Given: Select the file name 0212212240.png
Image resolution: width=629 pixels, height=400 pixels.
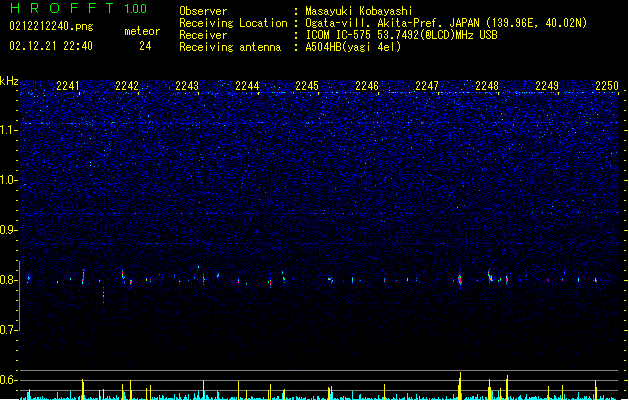Looking at the screenshot, I should point(51,26).
